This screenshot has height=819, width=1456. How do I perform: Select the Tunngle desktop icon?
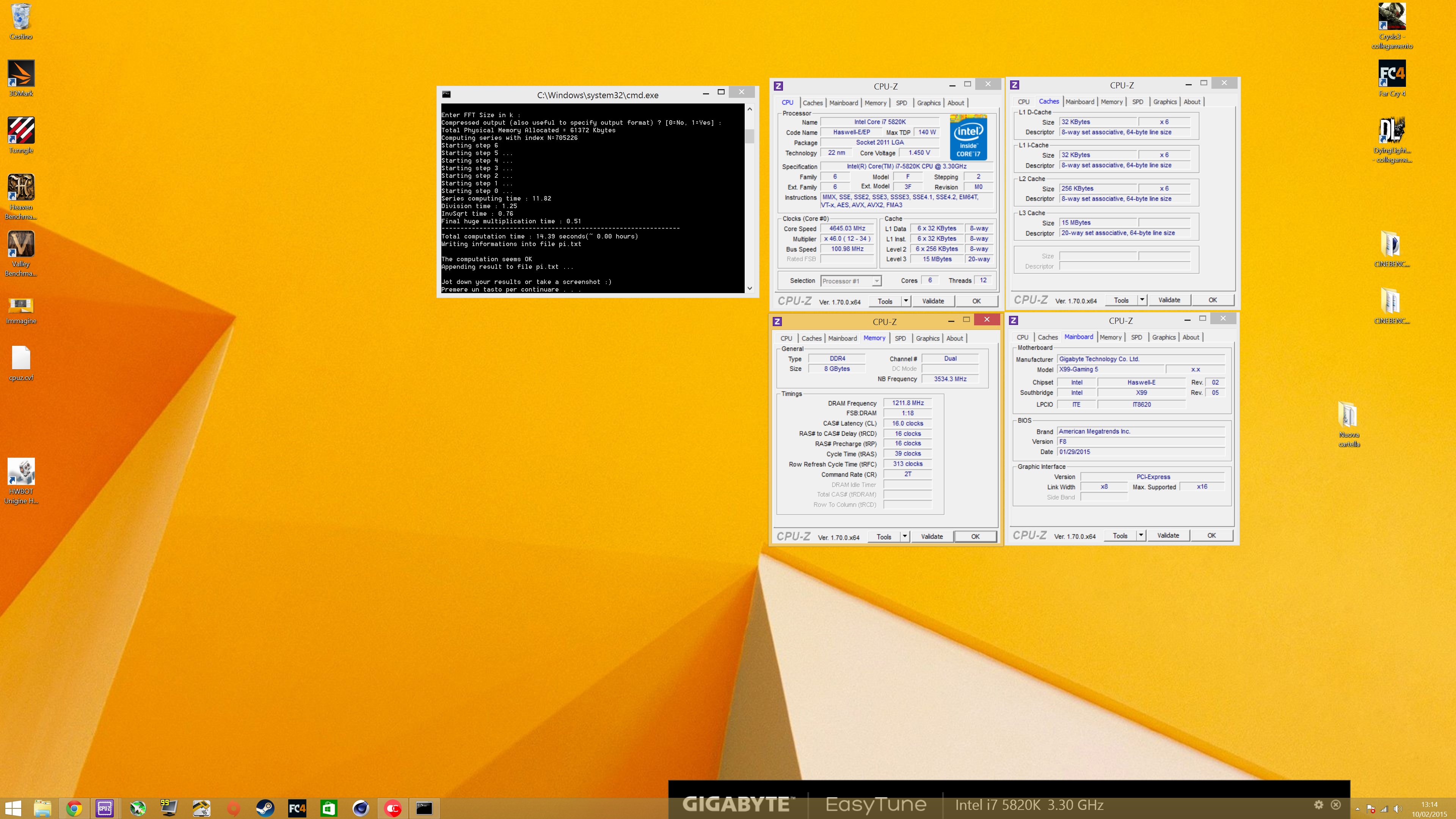(x=21, y=136)
